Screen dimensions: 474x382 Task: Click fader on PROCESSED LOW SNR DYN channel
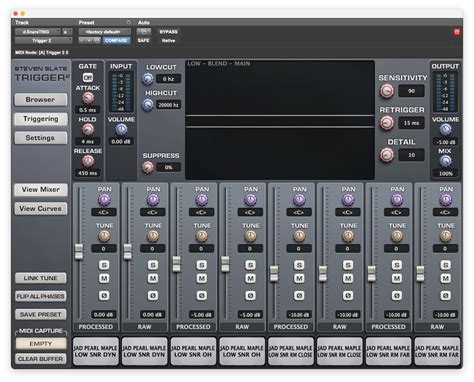pyautogui.click(x=79, y=252)
